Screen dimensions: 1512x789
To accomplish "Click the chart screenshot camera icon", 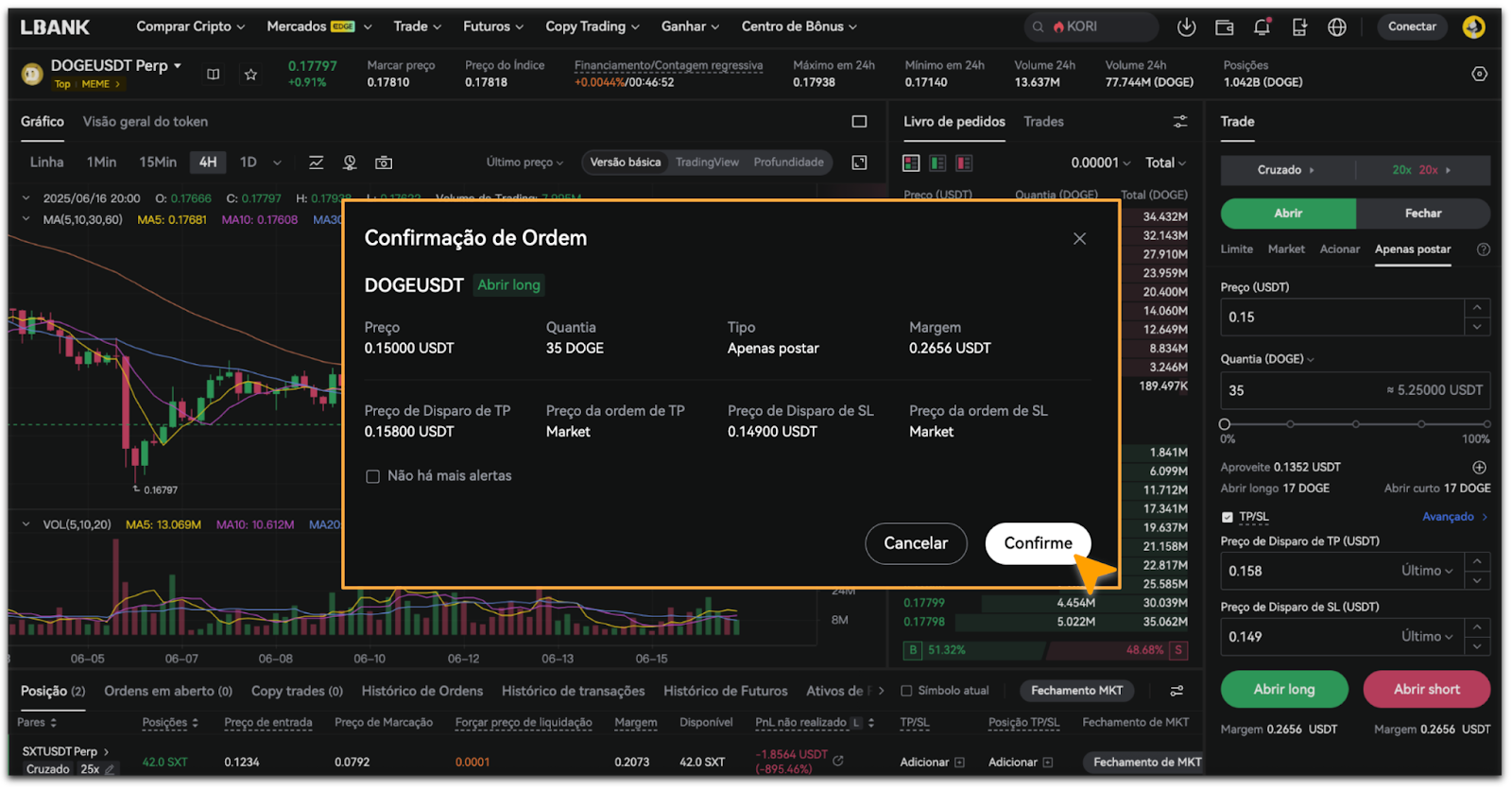I will tap(384, 163).
